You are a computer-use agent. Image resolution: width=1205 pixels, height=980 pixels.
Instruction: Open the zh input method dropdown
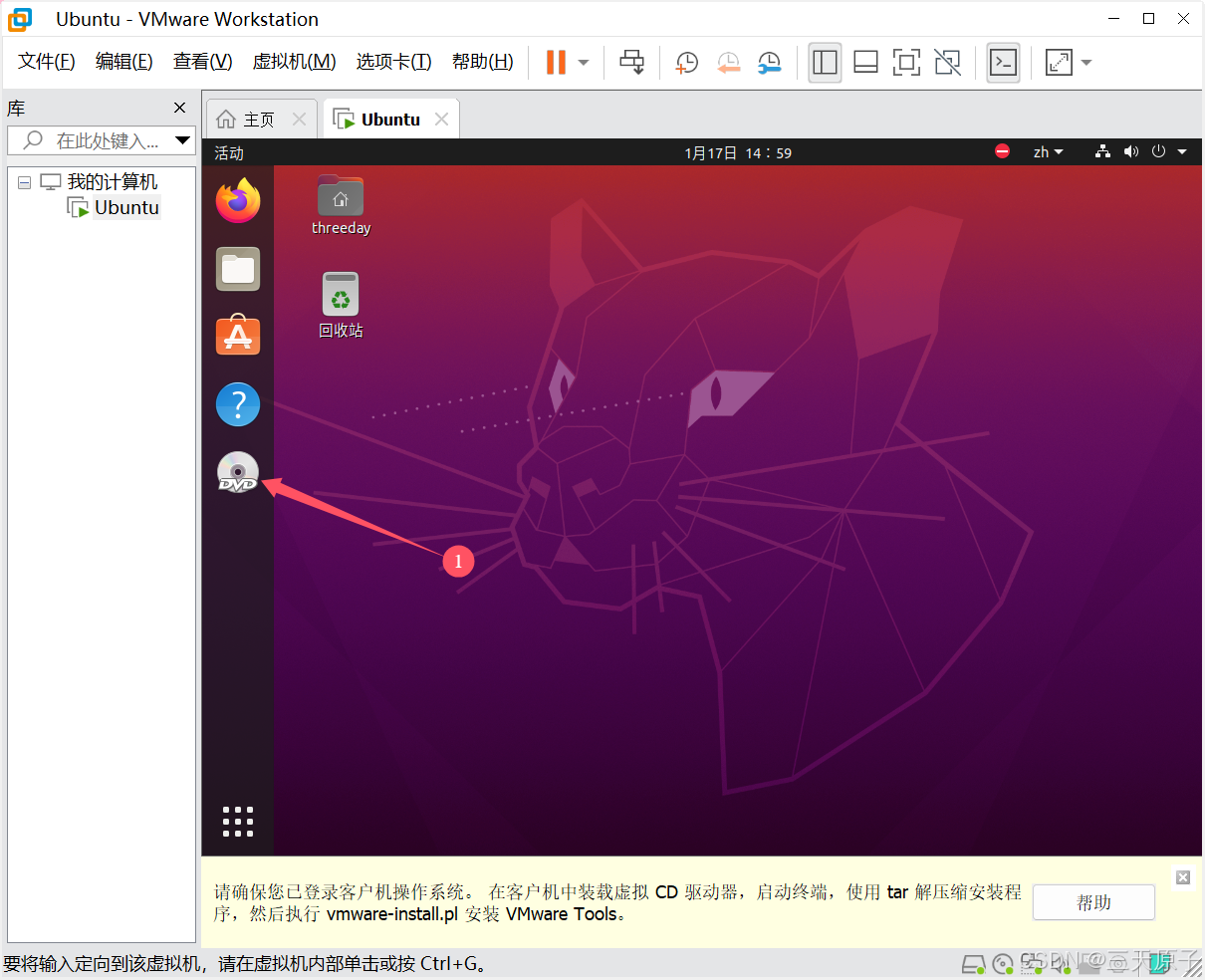pyautogui.click(x=1048, y=151)
